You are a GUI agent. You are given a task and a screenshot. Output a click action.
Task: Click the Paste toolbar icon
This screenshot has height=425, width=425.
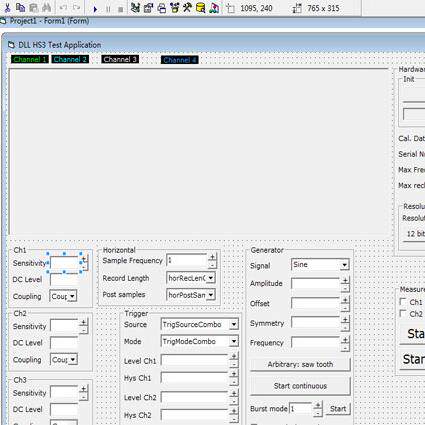click(34, 8)
